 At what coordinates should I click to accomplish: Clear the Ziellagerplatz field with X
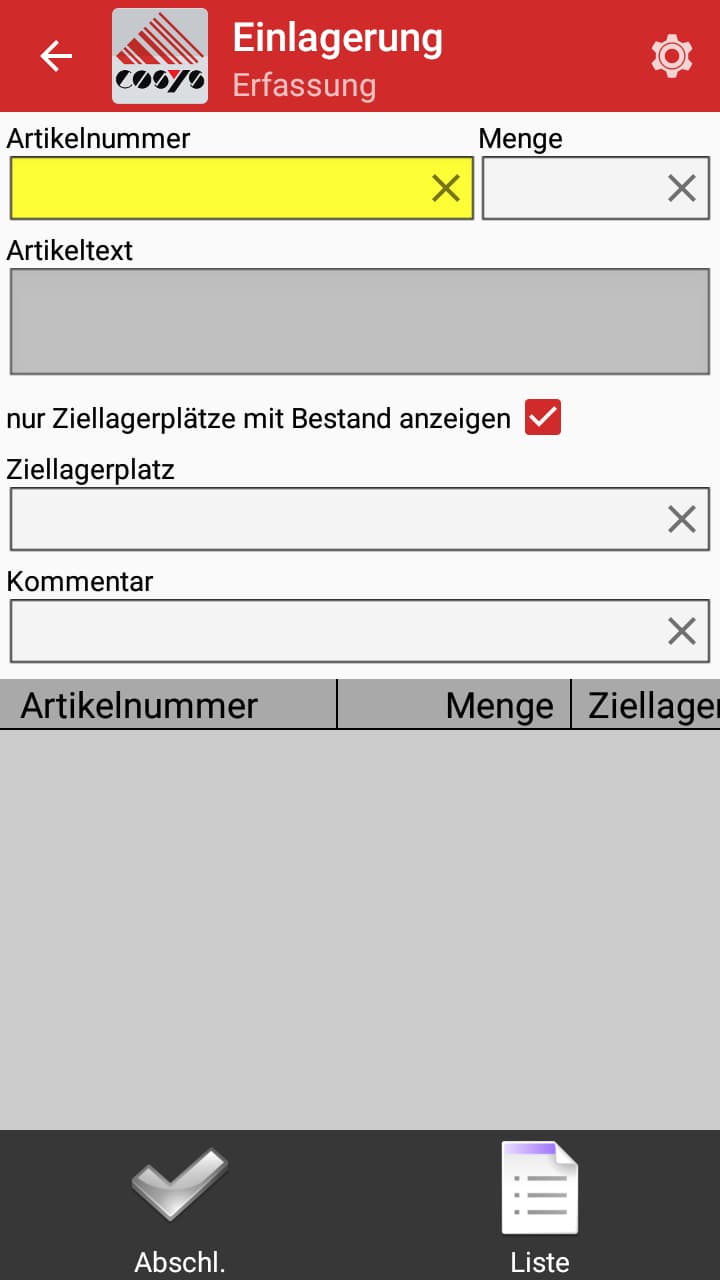click(682, 519)
